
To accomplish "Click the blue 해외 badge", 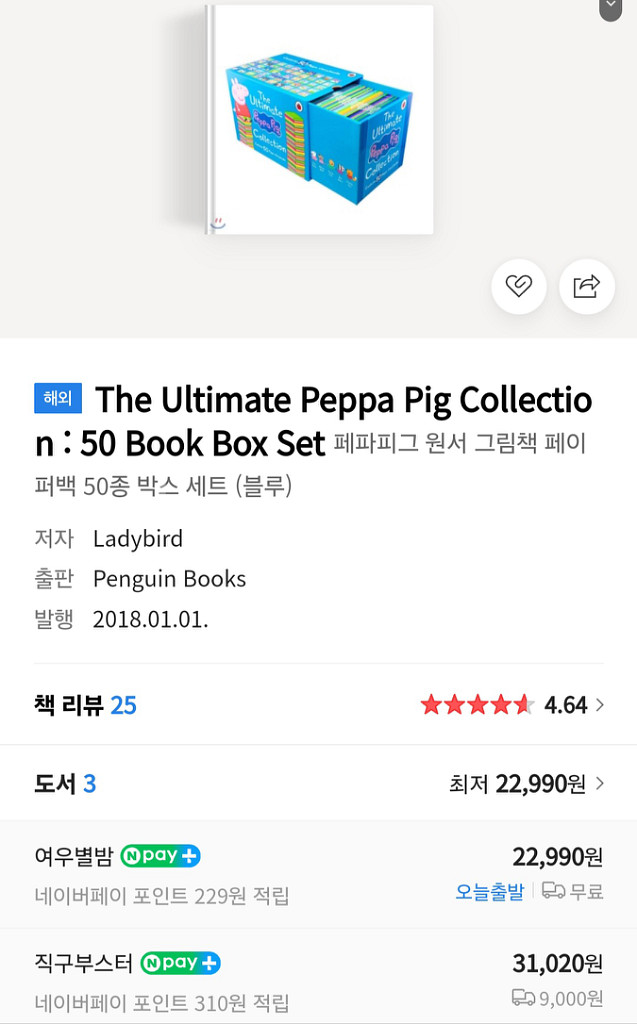I will click(58, 398).
